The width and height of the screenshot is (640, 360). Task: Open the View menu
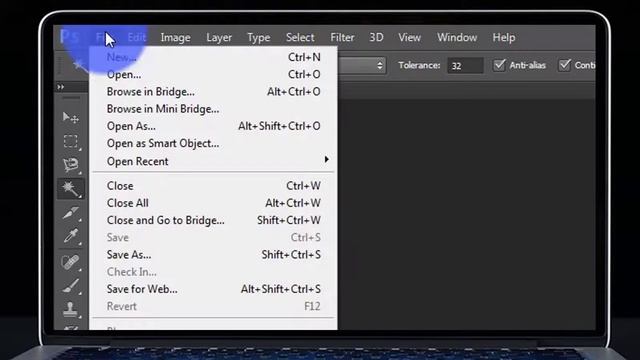click(409, 38)
